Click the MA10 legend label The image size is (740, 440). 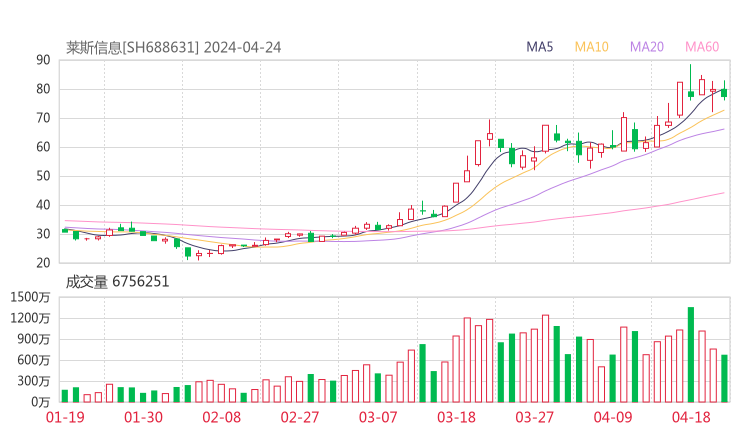coord(591,47)
